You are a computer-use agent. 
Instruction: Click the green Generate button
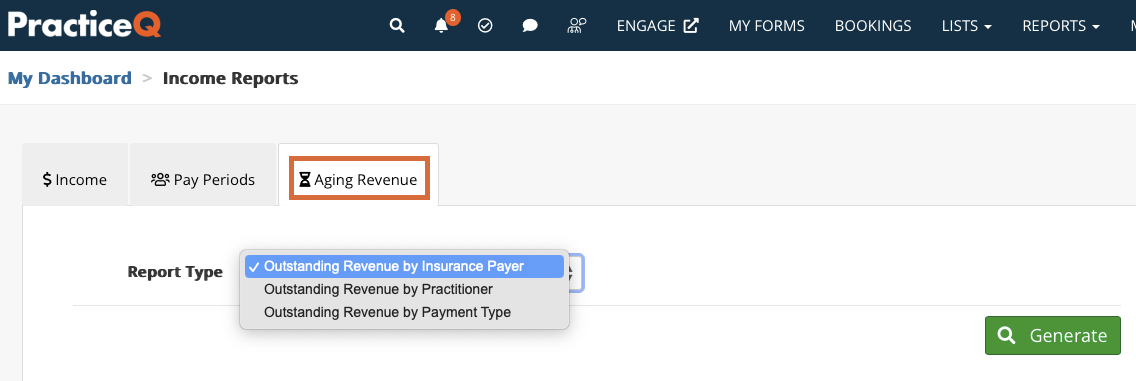point(1053,335)
